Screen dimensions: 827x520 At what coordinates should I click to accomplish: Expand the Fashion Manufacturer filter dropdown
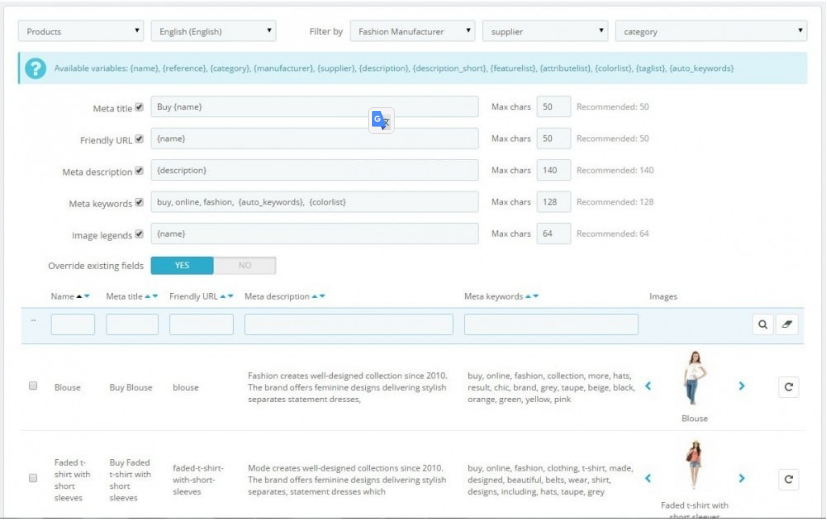tap(412, 32)
